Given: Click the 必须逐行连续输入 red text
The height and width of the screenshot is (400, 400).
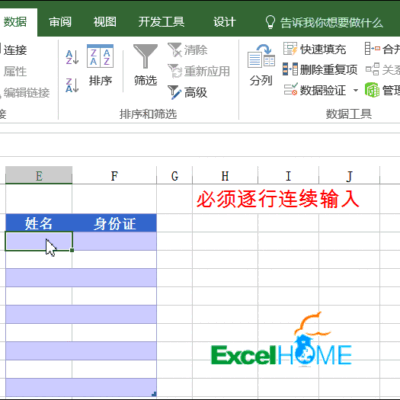Looking at the screenshot, I should click(277, 199).
